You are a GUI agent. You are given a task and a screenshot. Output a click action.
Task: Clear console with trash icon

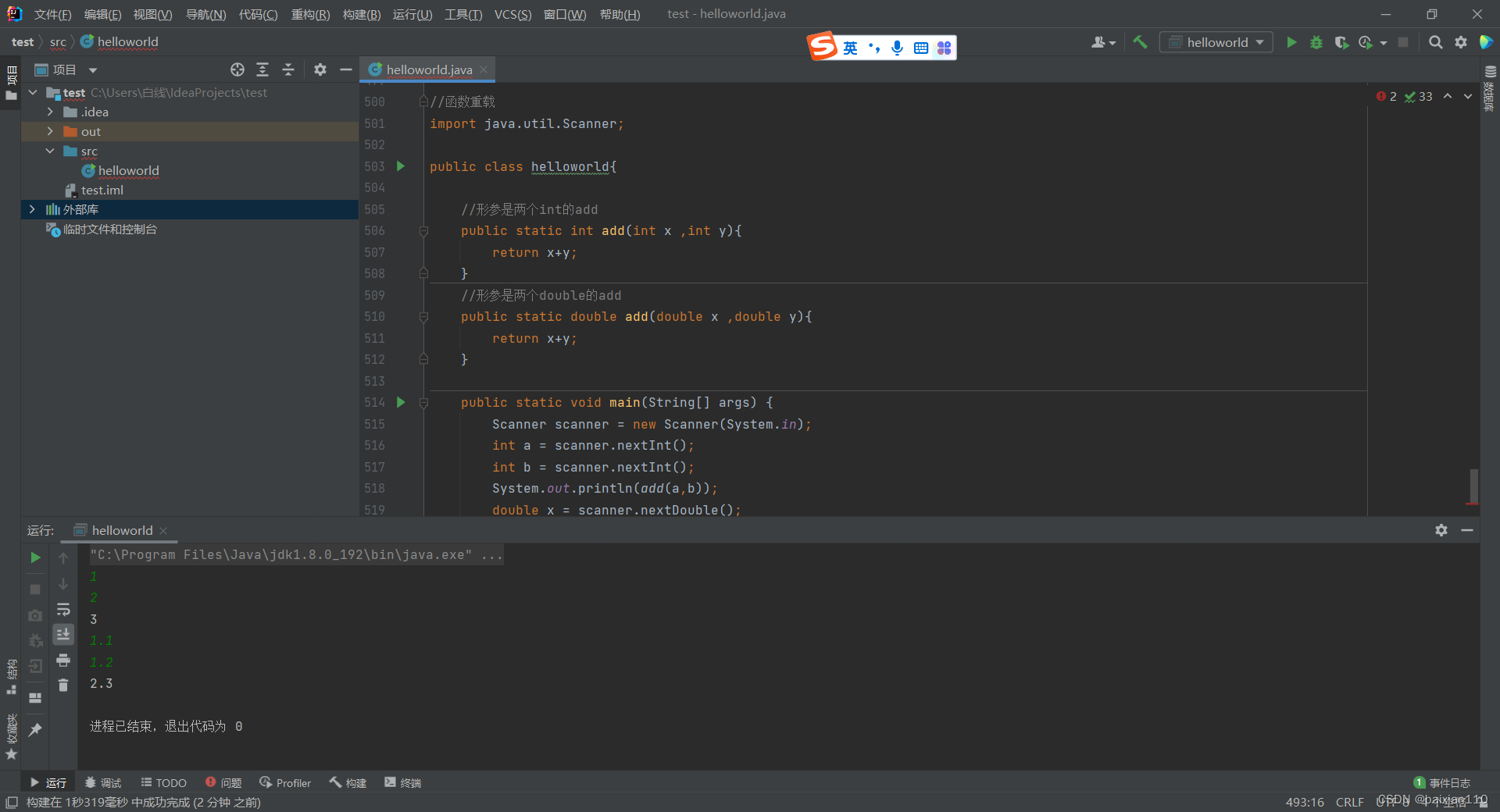(63, 686)
